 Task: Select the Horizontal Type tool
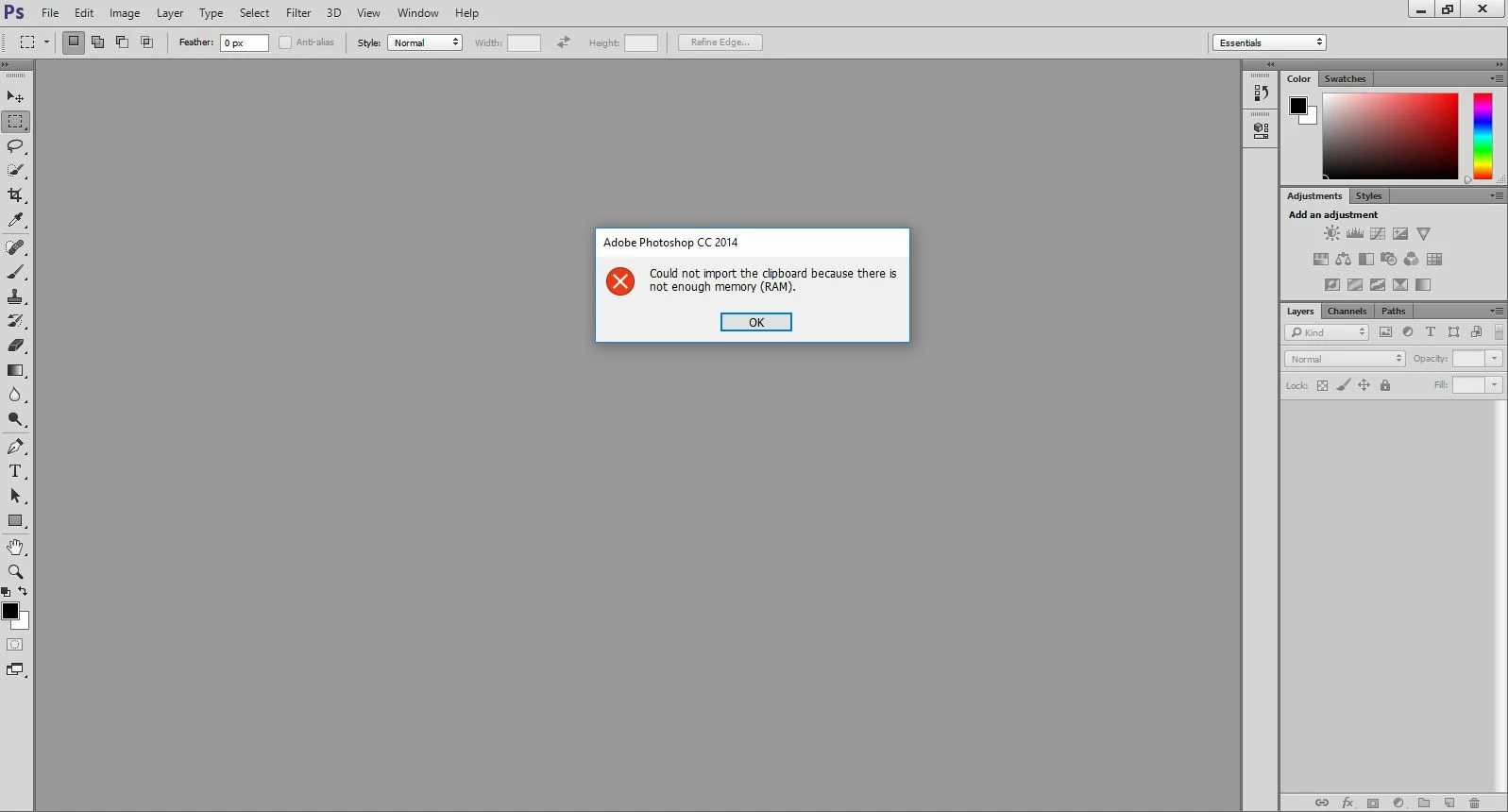coord(15,471)
